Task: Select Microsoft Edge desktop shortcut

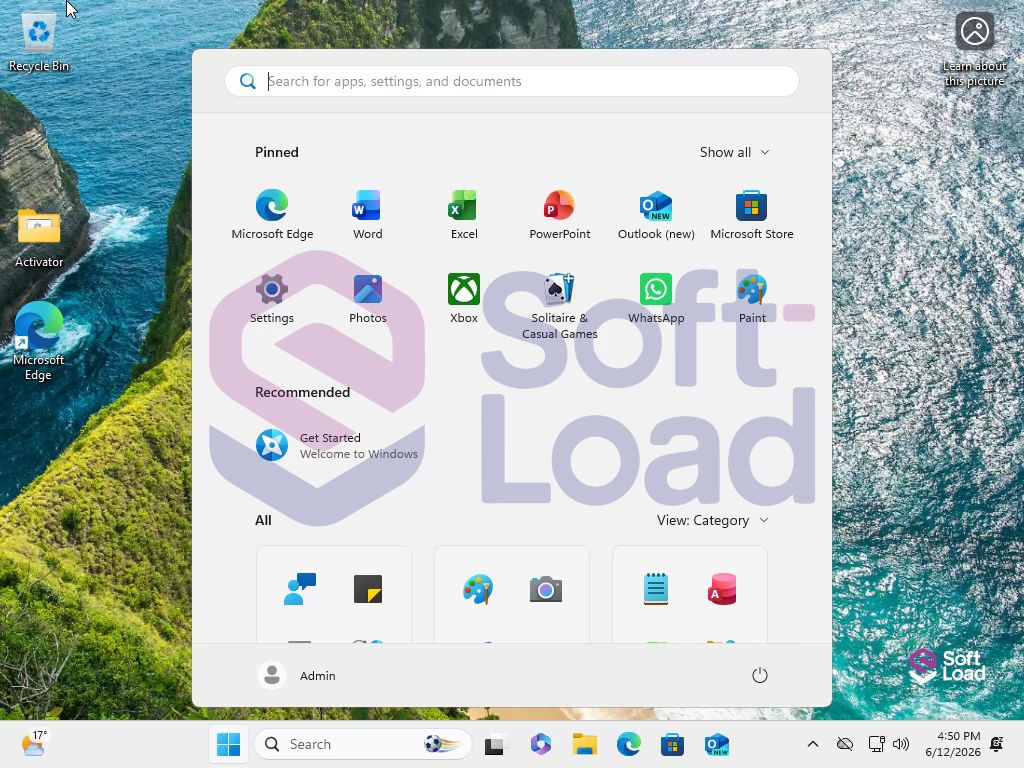Action: click(39, 341)
